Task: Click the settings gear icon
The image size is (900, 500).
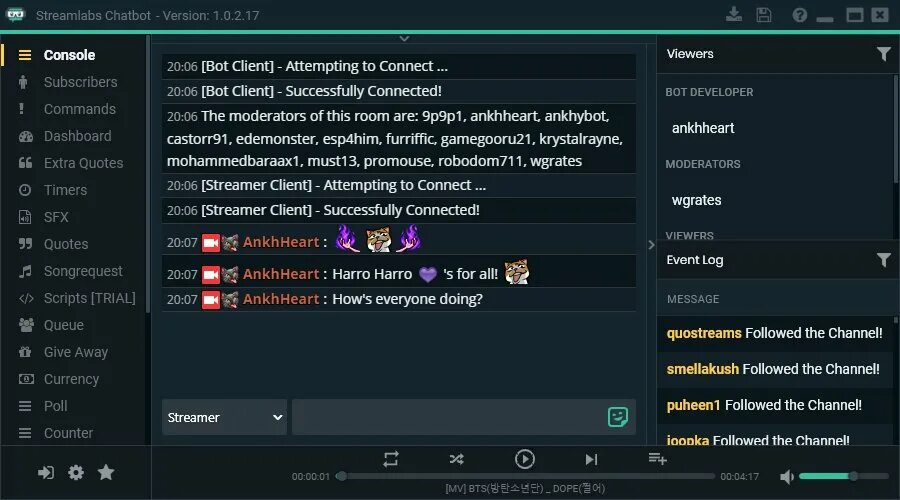Action: click(x=76, y=472)
